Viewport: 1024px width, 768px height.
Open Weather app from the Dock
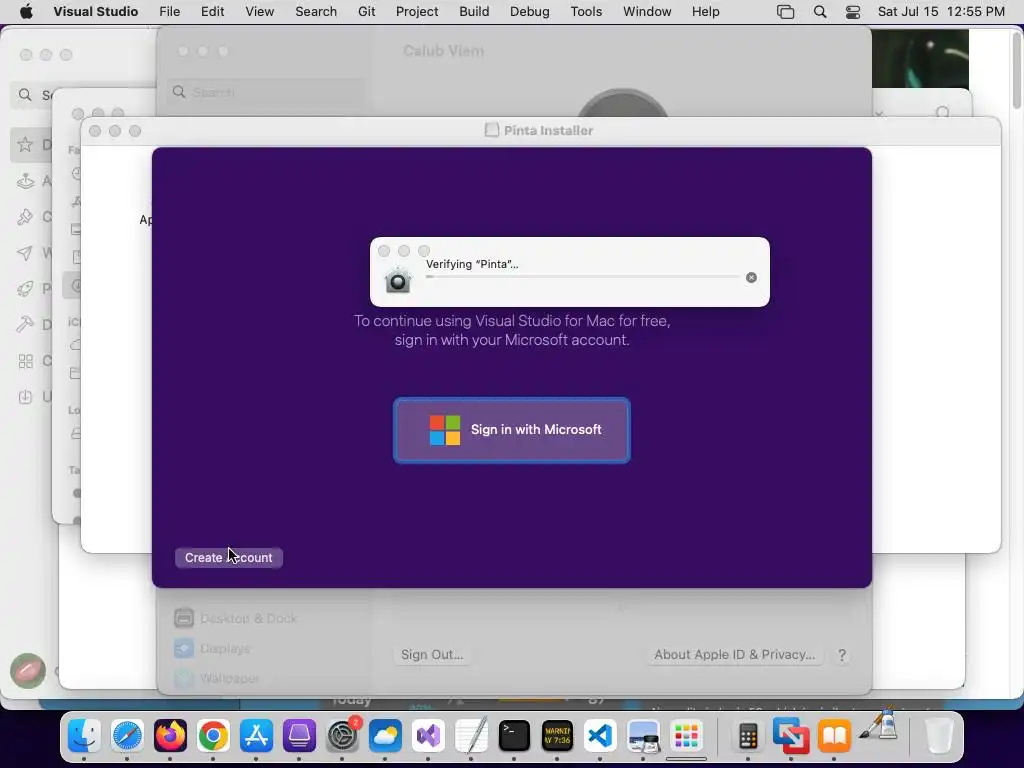tap(385, 736)
